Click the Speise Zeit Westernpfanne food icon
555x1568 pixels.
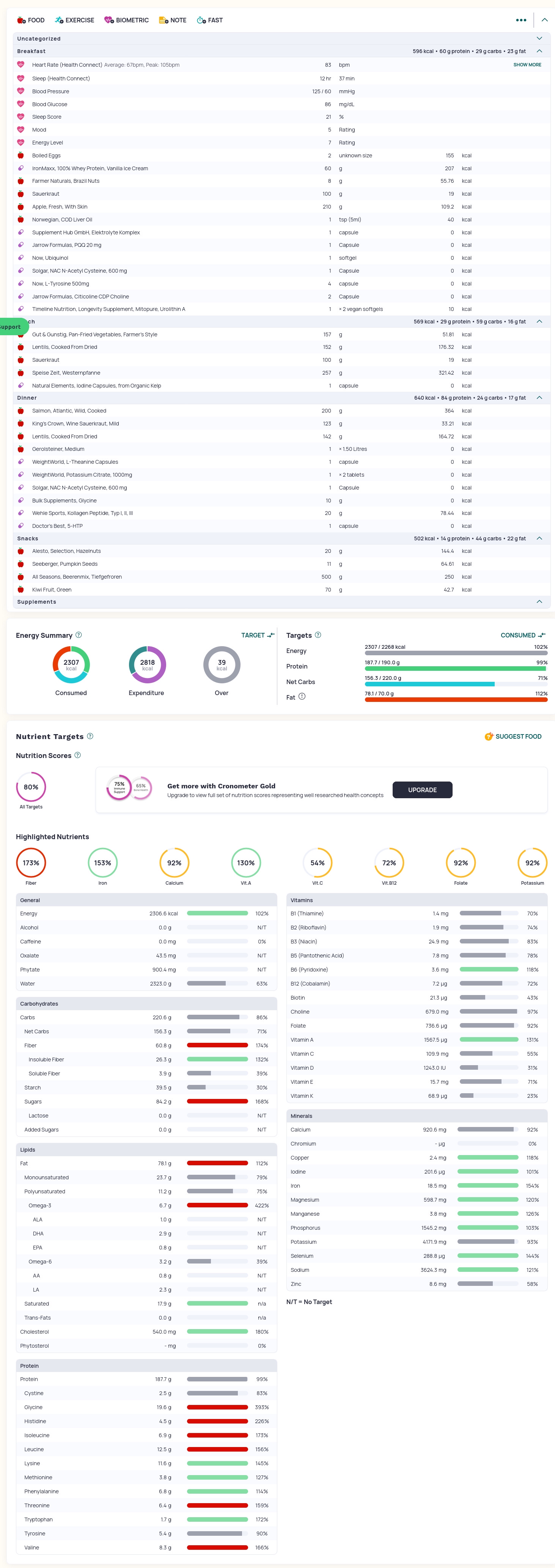pos(21,372)
